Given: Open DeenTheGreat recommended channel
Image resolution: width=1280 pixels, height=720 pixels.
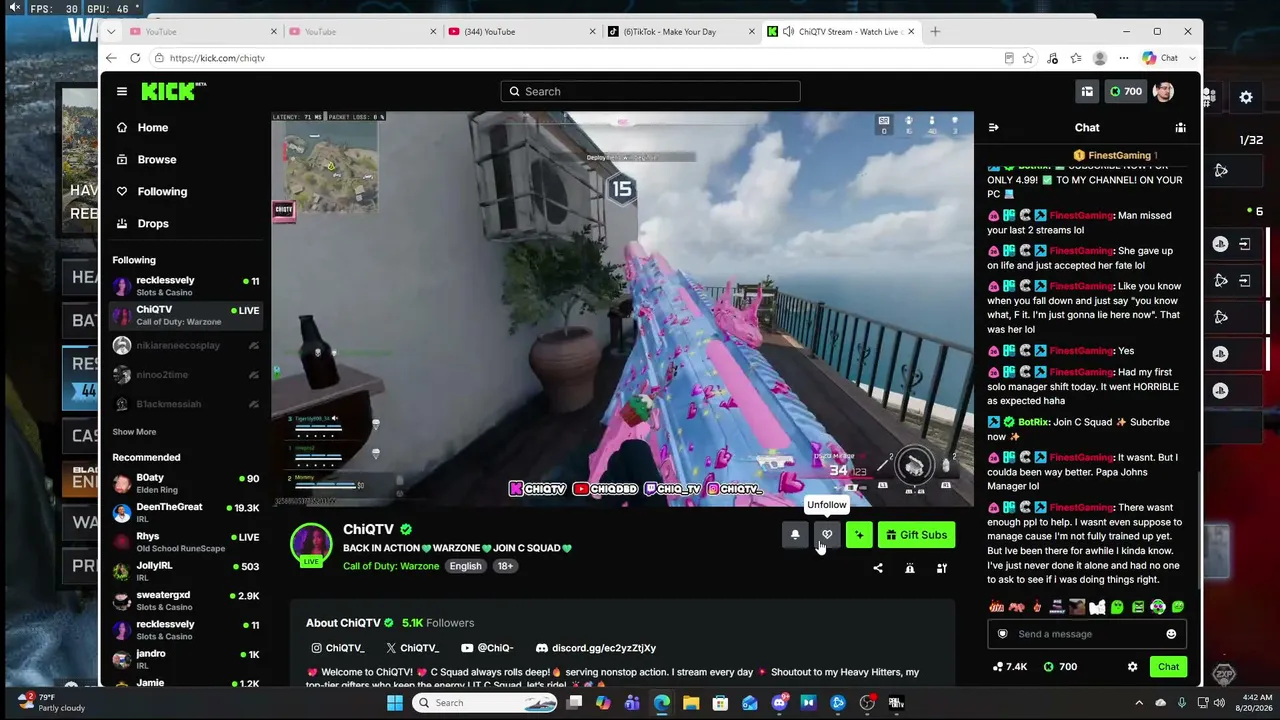Looking at the screenshot, I should [186, 513].
